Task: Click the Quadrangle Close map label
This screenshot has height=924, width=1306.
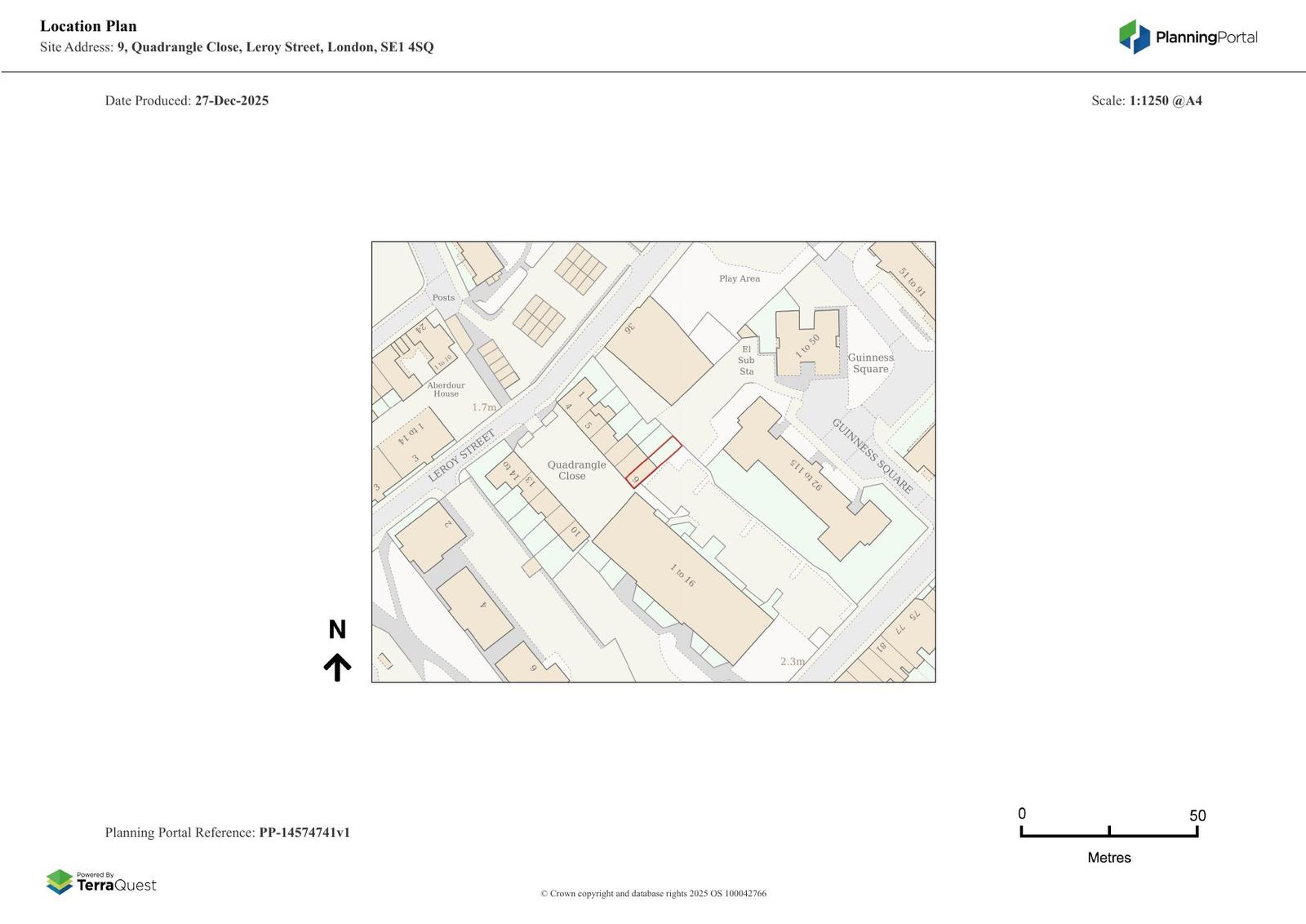Action: (576, 470)
